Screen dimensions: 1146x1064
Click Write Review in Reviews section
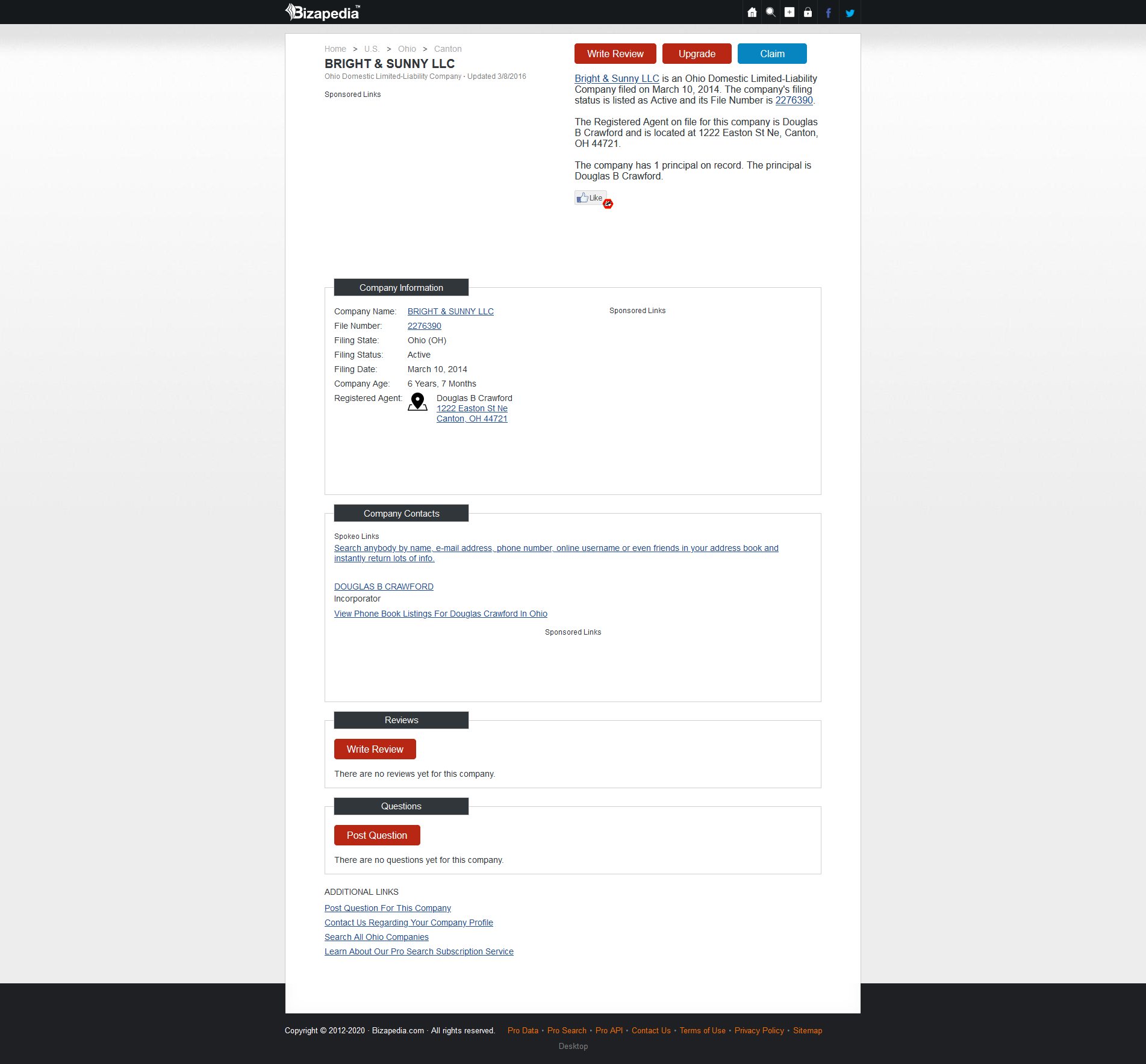click(x=375, y=749)
